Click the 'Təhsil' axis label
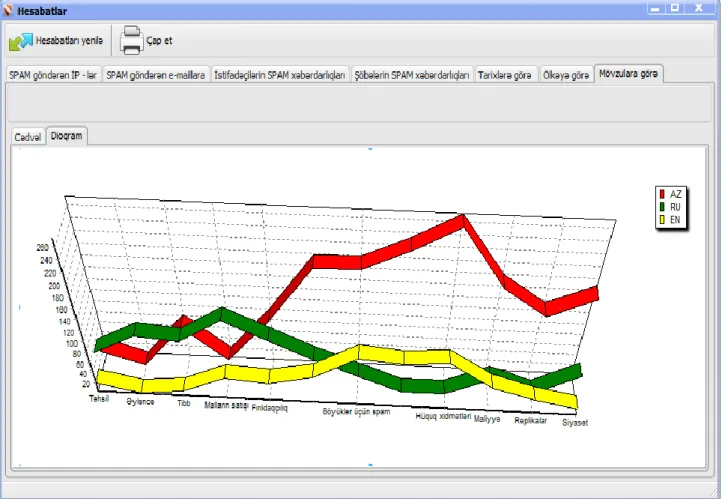This screenshot has width=725, height=499. [x=99, y=398]
